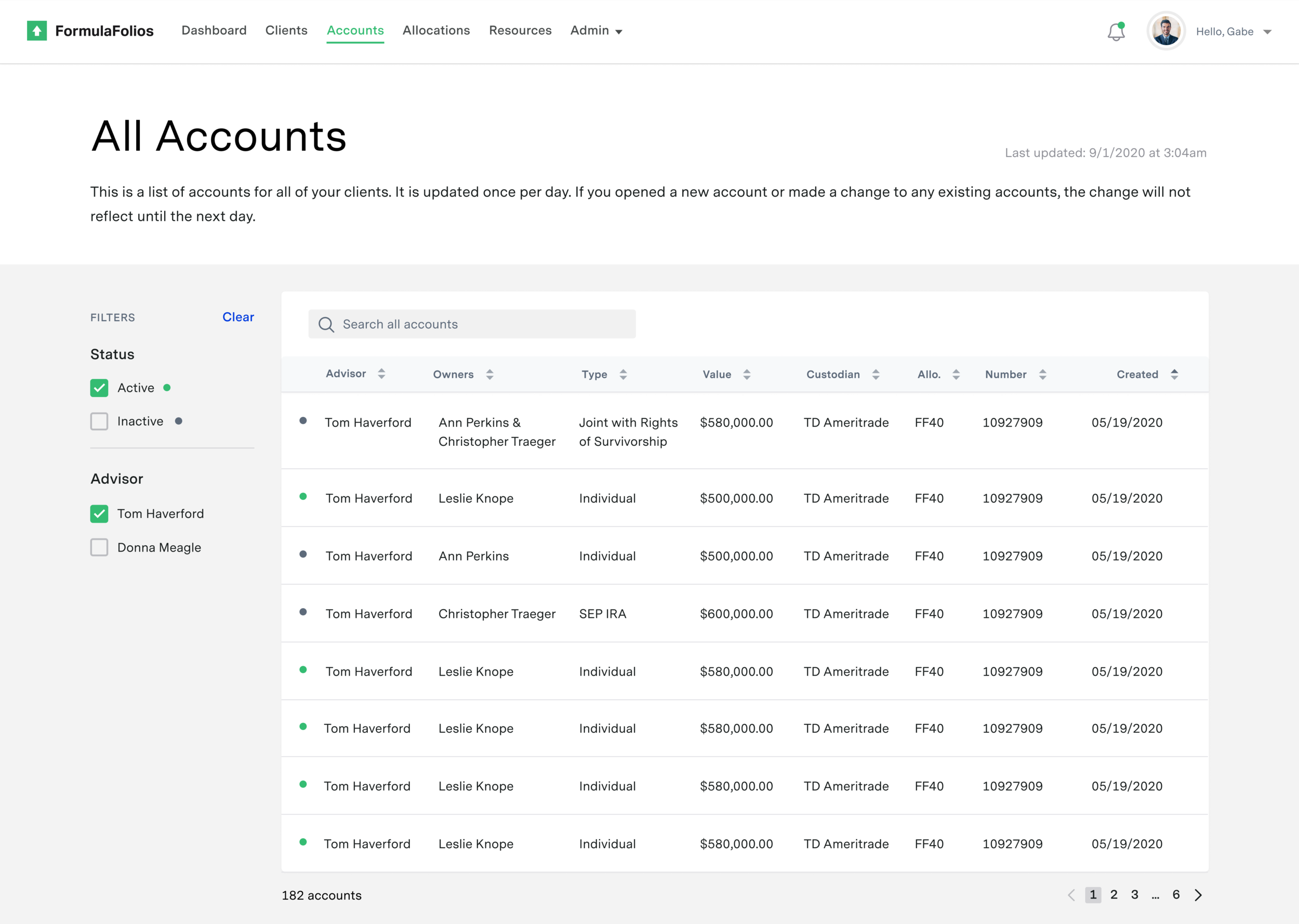Sort by the Advisor column arrows
Screen dimensions: 1299x924
pos(381,374)
